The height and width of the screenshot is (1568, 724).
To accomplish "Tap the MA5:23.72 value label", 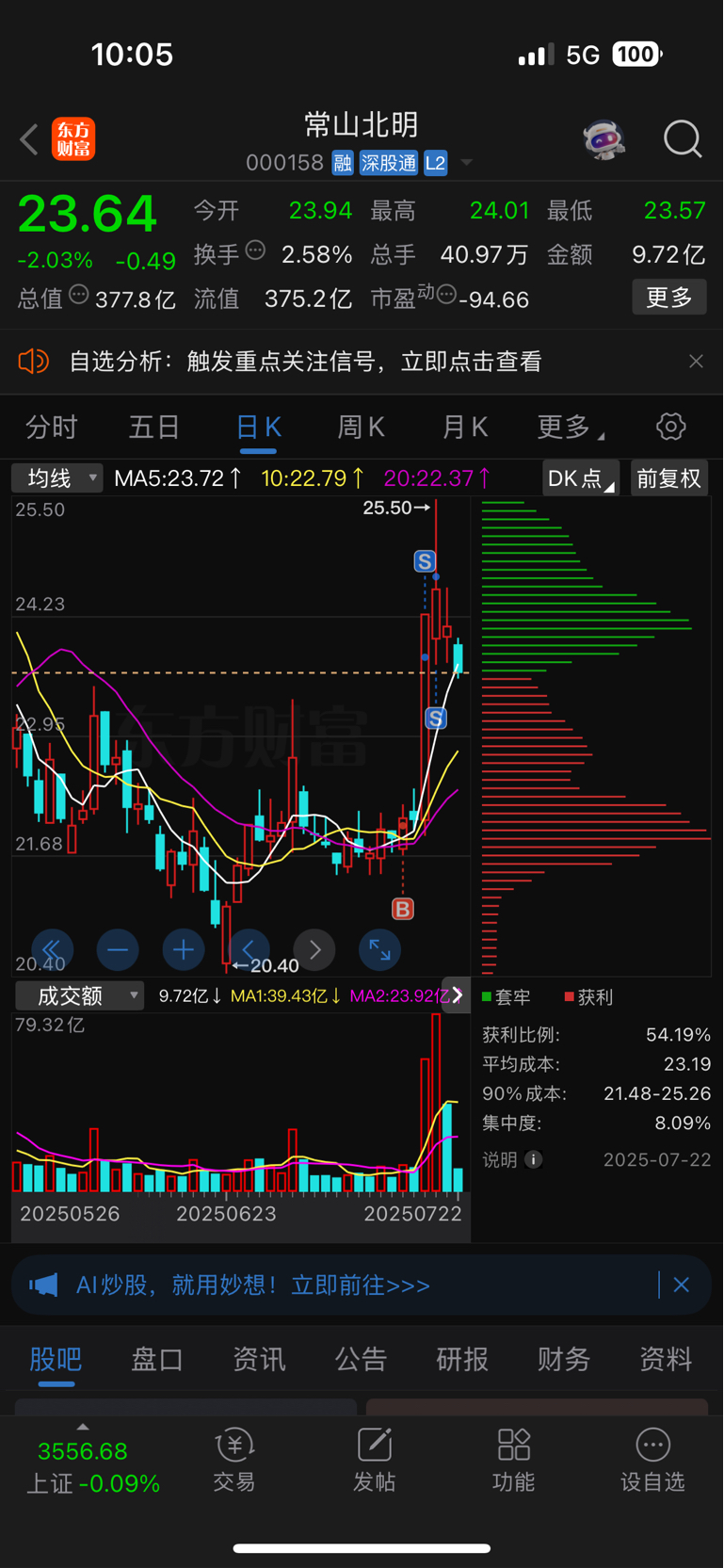I will [x=178, y=478].
